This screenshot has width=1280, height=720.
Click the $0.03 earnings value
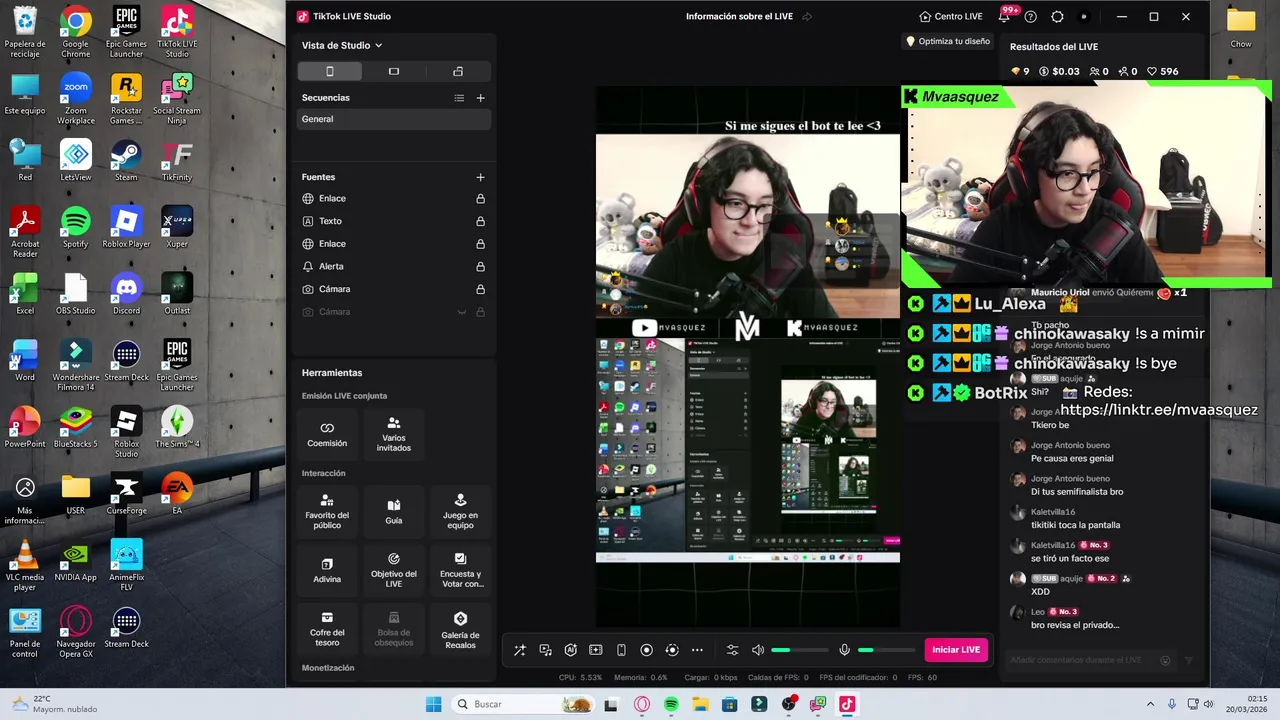[x=1059, y=71]
